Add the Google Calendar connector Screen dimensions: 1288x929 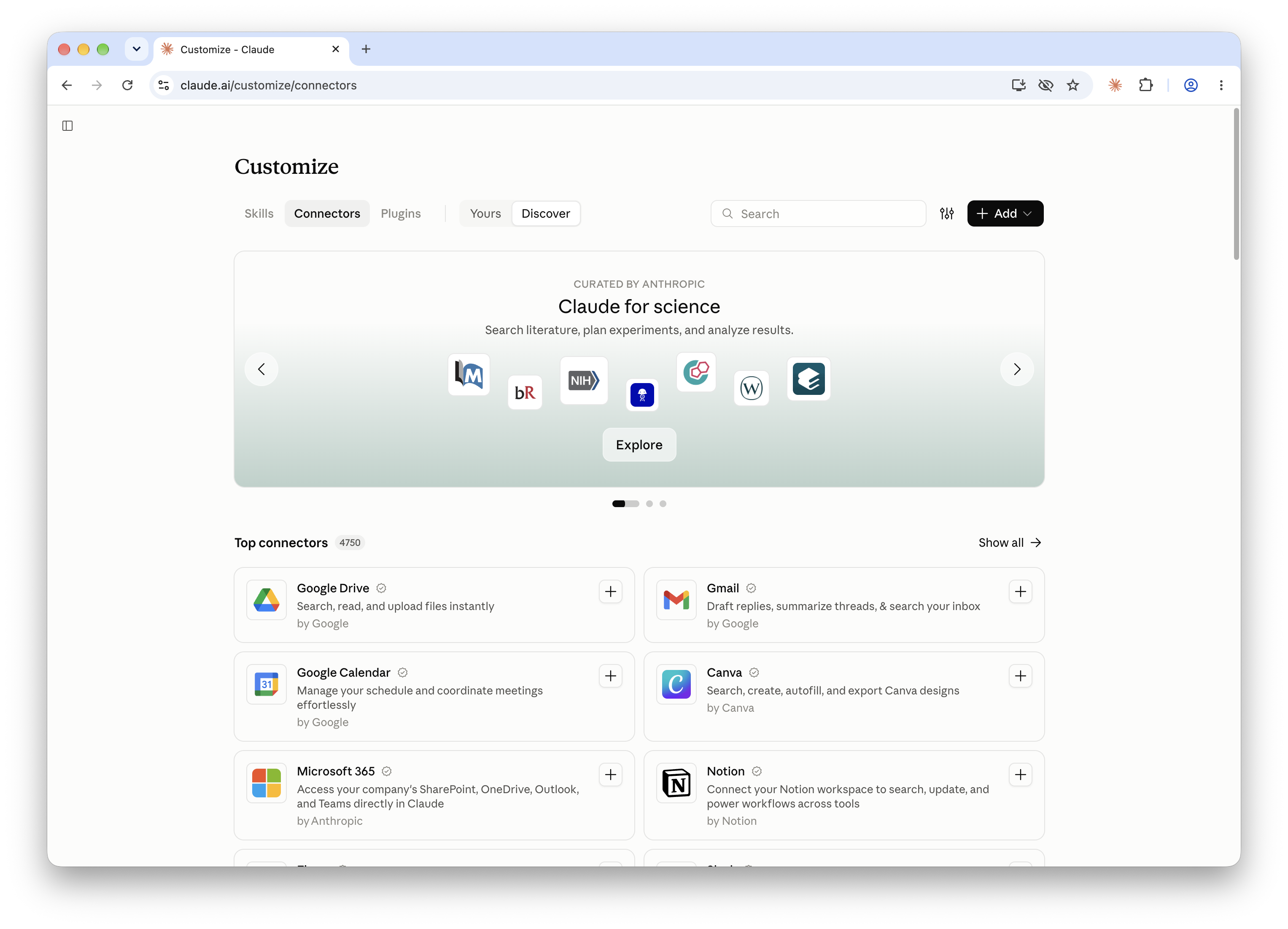[611, 675]
